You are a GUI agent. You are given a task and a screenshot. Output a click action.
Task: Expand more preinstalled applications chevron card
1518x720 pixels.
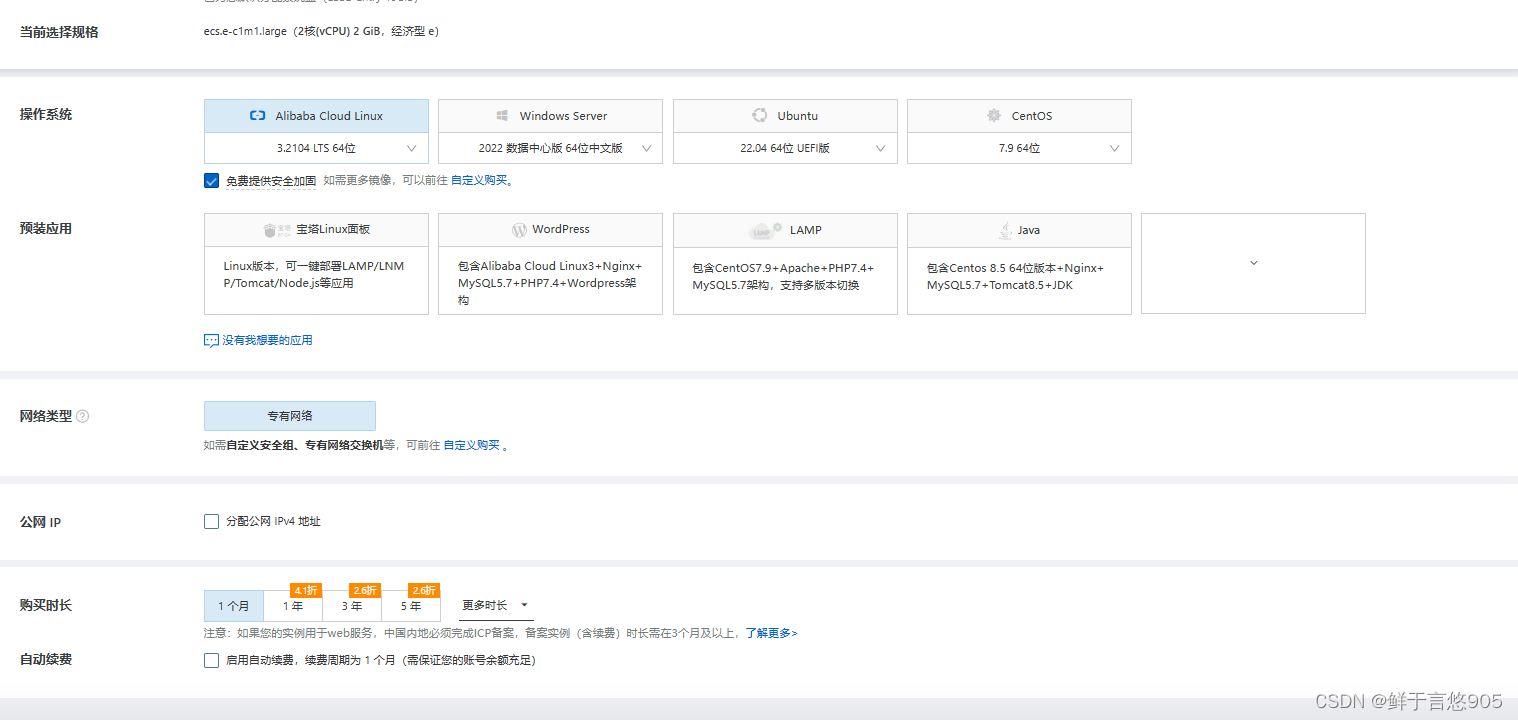click(x=1253, y=263)
